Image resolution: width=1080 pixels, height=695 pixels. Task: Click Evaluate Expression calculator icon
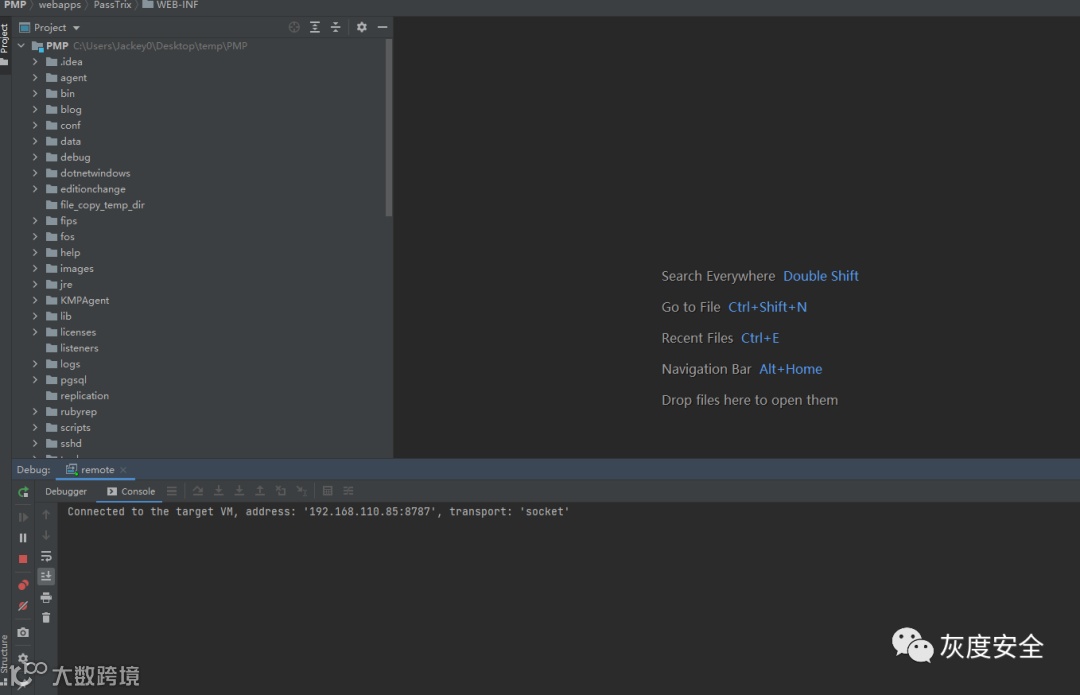click(x=328, y=491)
